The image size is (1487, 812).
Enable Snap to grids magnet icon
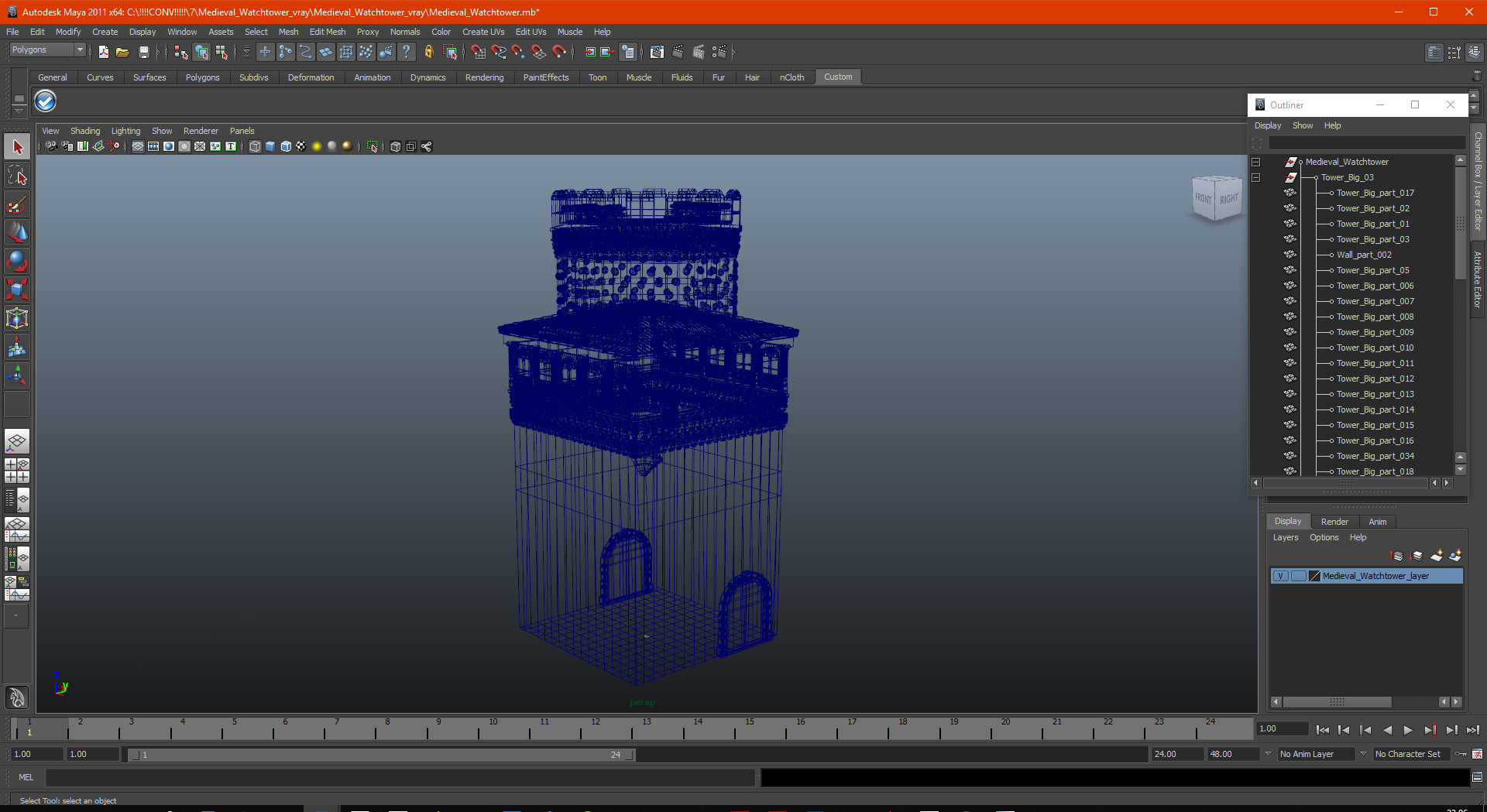(x=478, y=52)
